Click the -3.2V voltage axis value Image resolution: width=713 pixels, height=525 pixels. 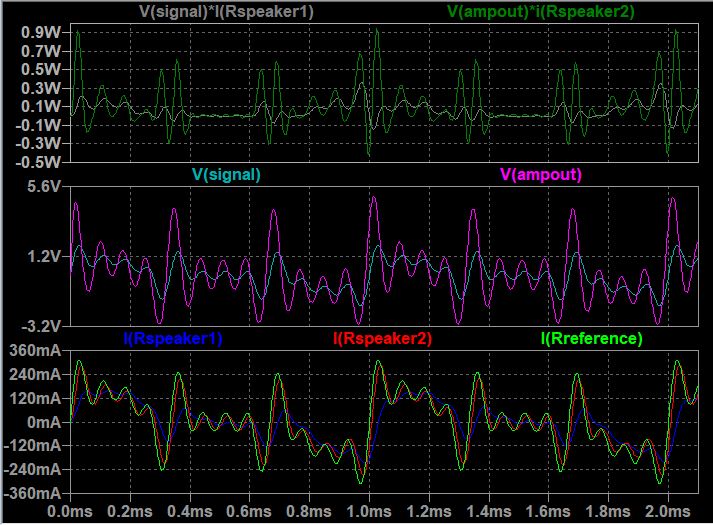[x=40, y=326]
